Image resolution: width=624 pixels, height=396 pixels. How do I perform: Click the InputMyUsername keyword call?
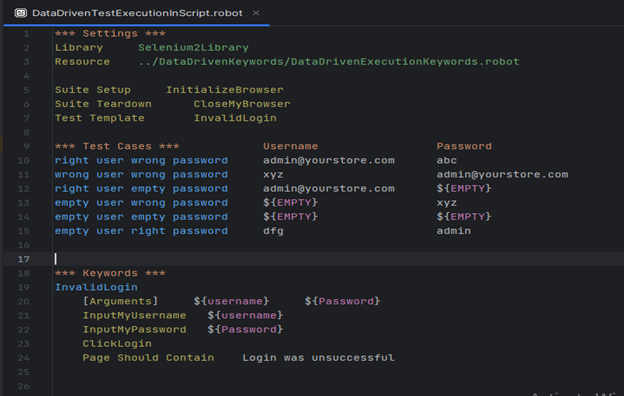pos(135,316)
